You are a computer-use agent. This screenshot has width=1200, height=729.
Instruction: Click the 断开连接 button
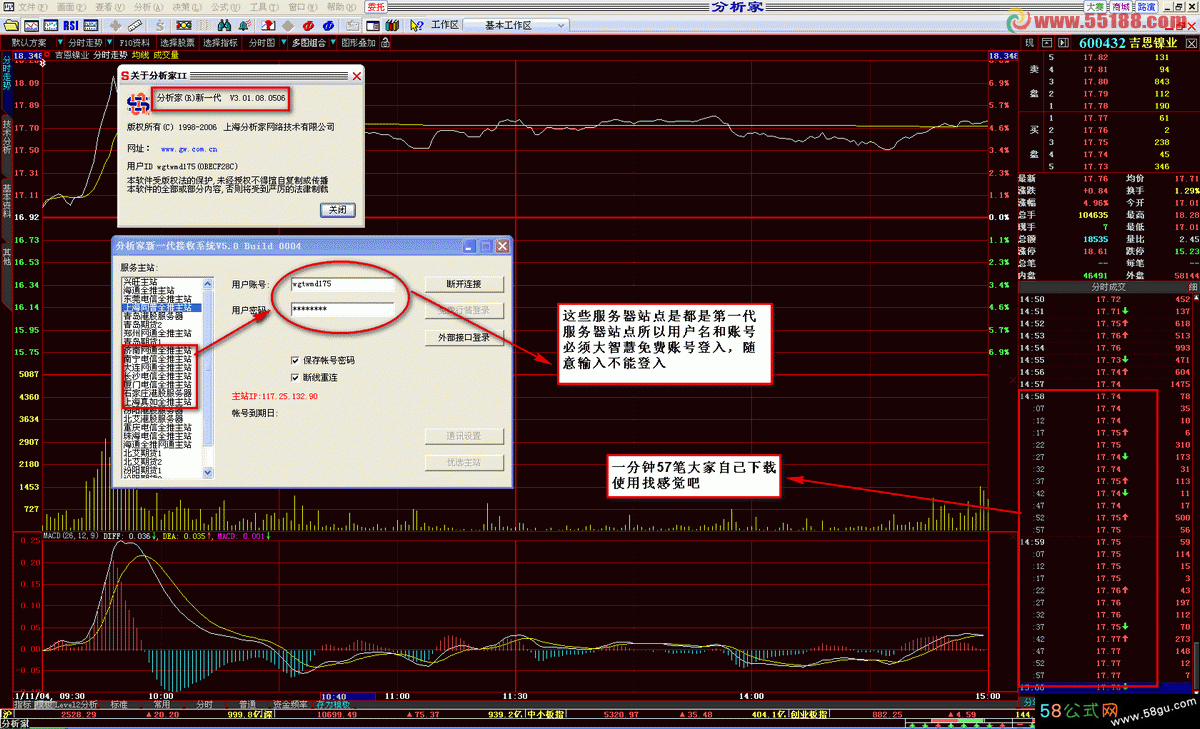point(463,284)
